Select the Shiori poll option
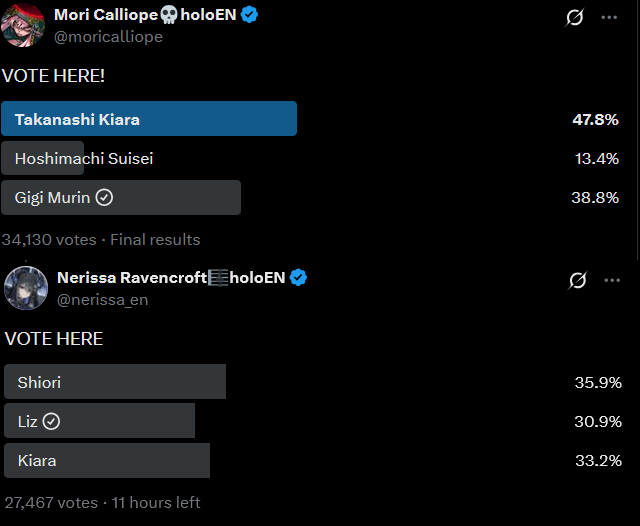This screenshot has height=526, width=640. coord(115,382)
